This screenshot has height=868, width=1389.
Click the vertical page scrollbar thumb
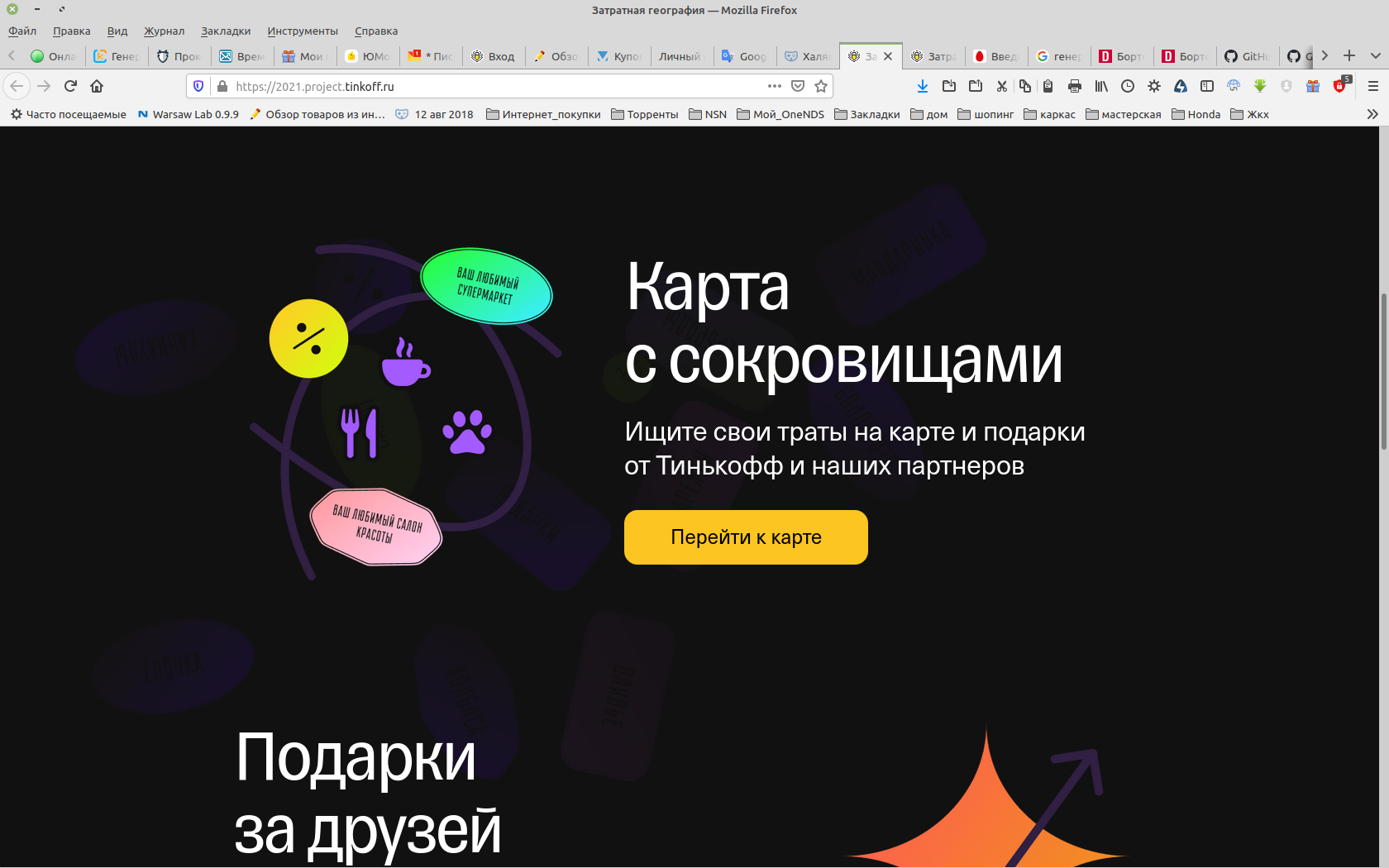(1383, 371)
